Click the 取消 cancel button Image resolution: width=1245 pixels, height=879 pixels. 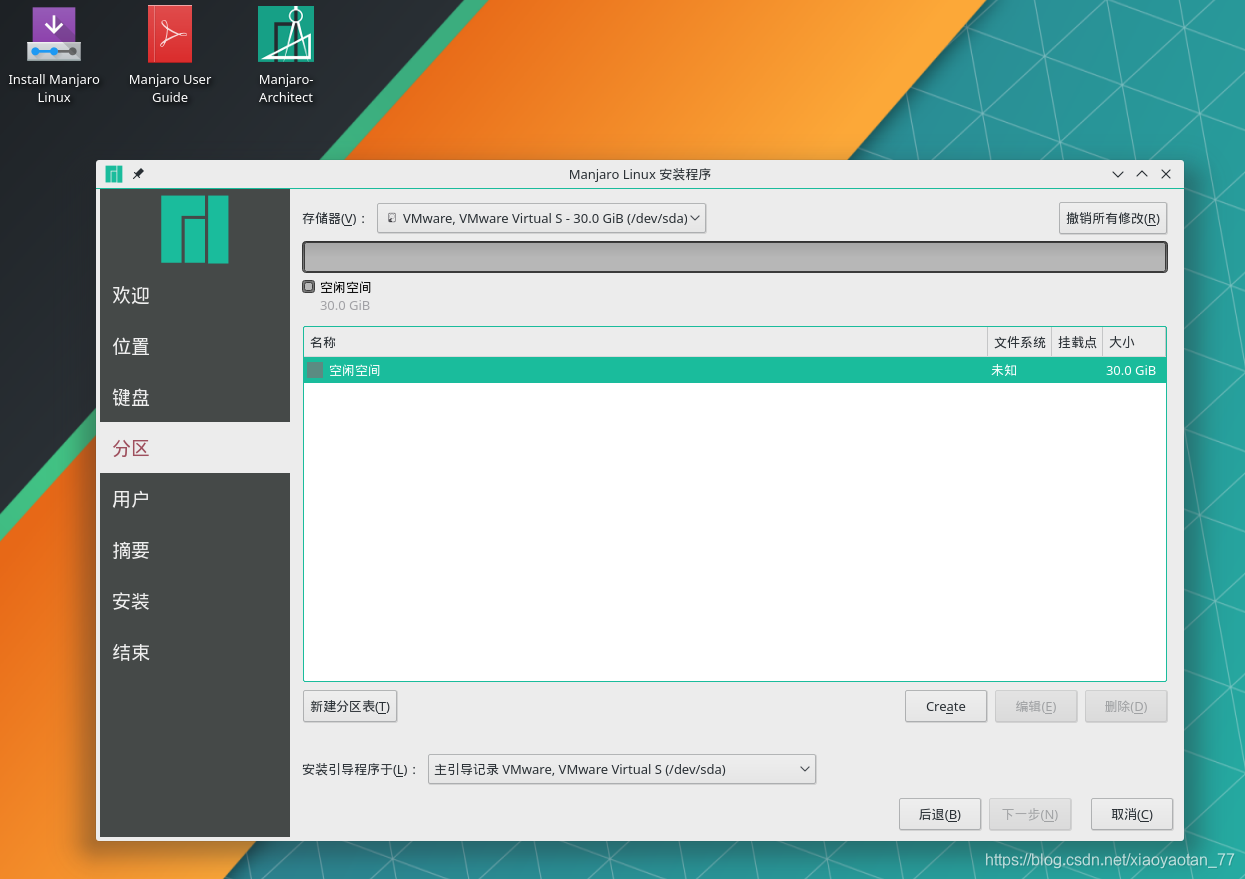point(1132,814)
